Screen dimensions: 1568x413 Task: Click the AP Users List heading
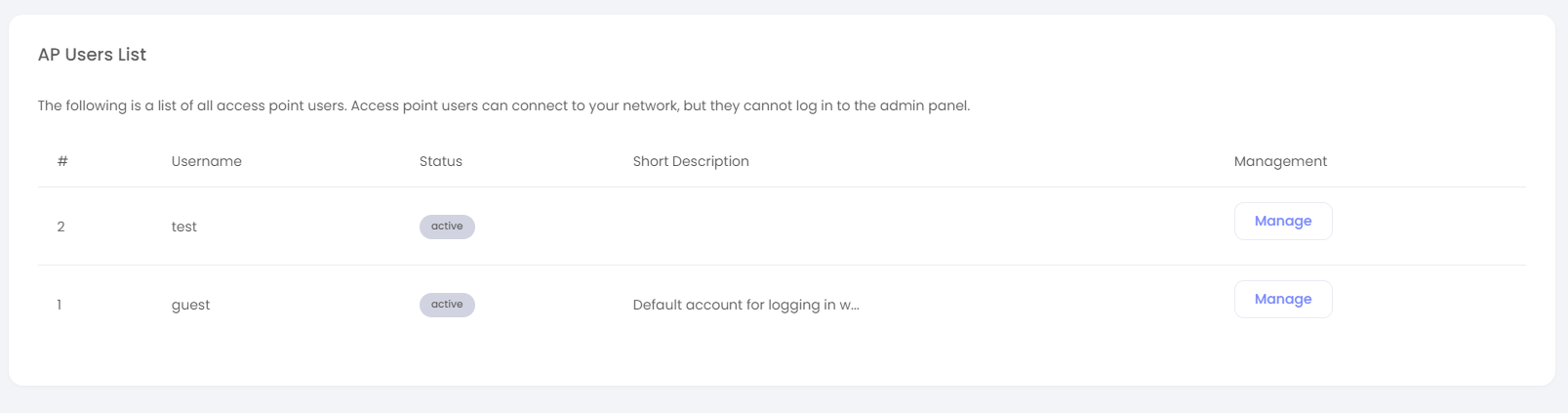tap(92, 55)
